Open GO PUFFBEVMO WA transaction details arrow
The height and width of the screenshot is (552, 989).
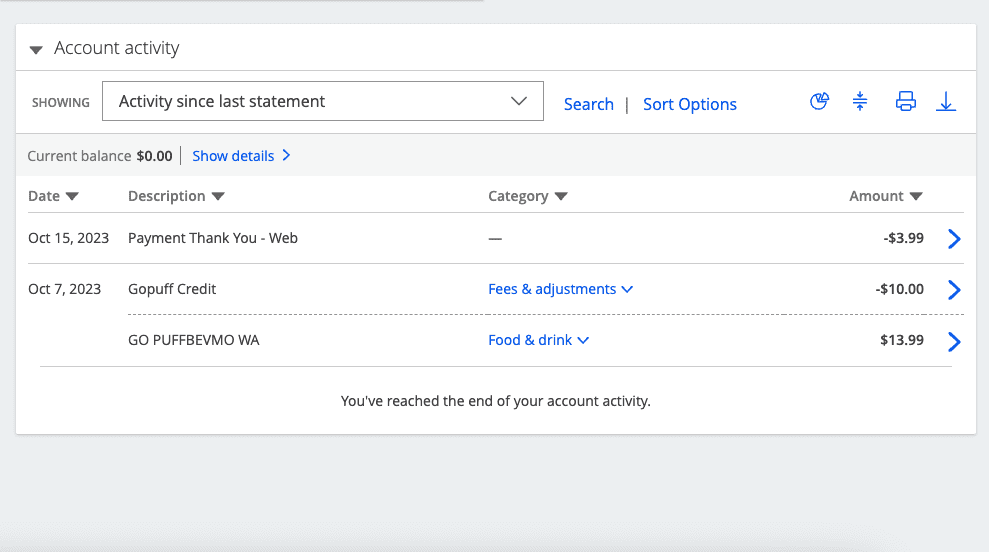[954, 342]
